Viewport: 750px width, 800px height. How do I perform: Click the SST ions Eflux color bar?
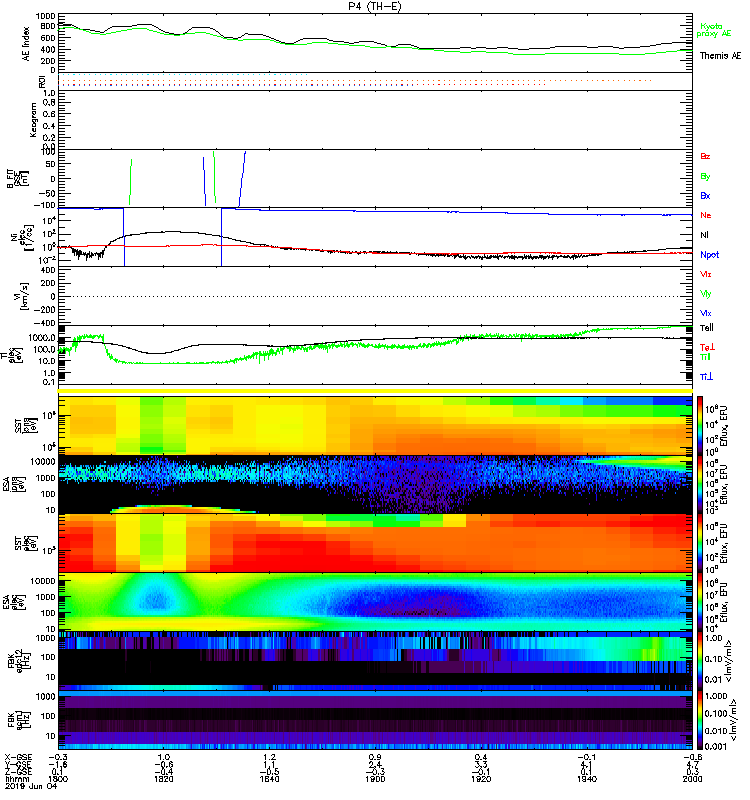click(x=700, y=426)
